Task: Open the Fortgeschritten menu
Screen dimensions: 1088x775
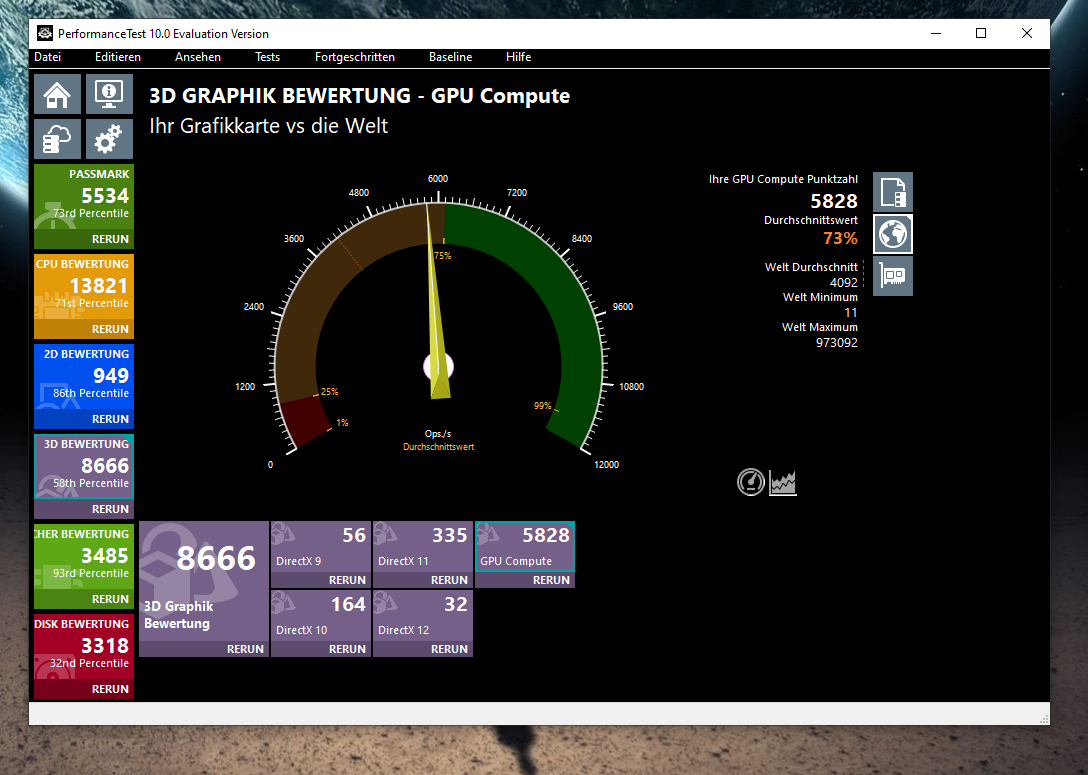Action: click(x=355, y=57)
